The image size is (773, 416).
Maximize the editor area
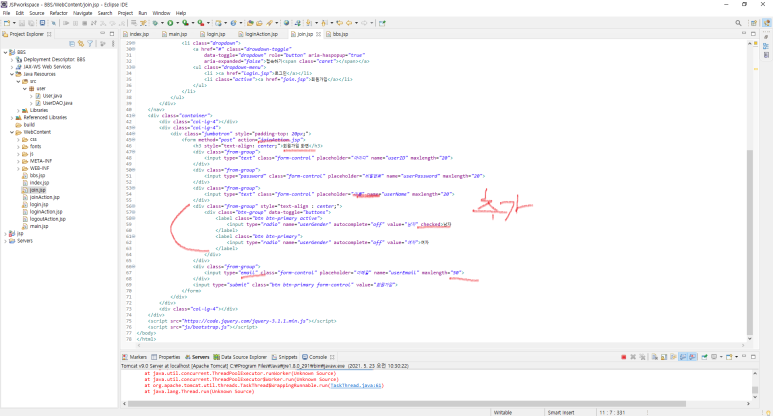(753, 34)
